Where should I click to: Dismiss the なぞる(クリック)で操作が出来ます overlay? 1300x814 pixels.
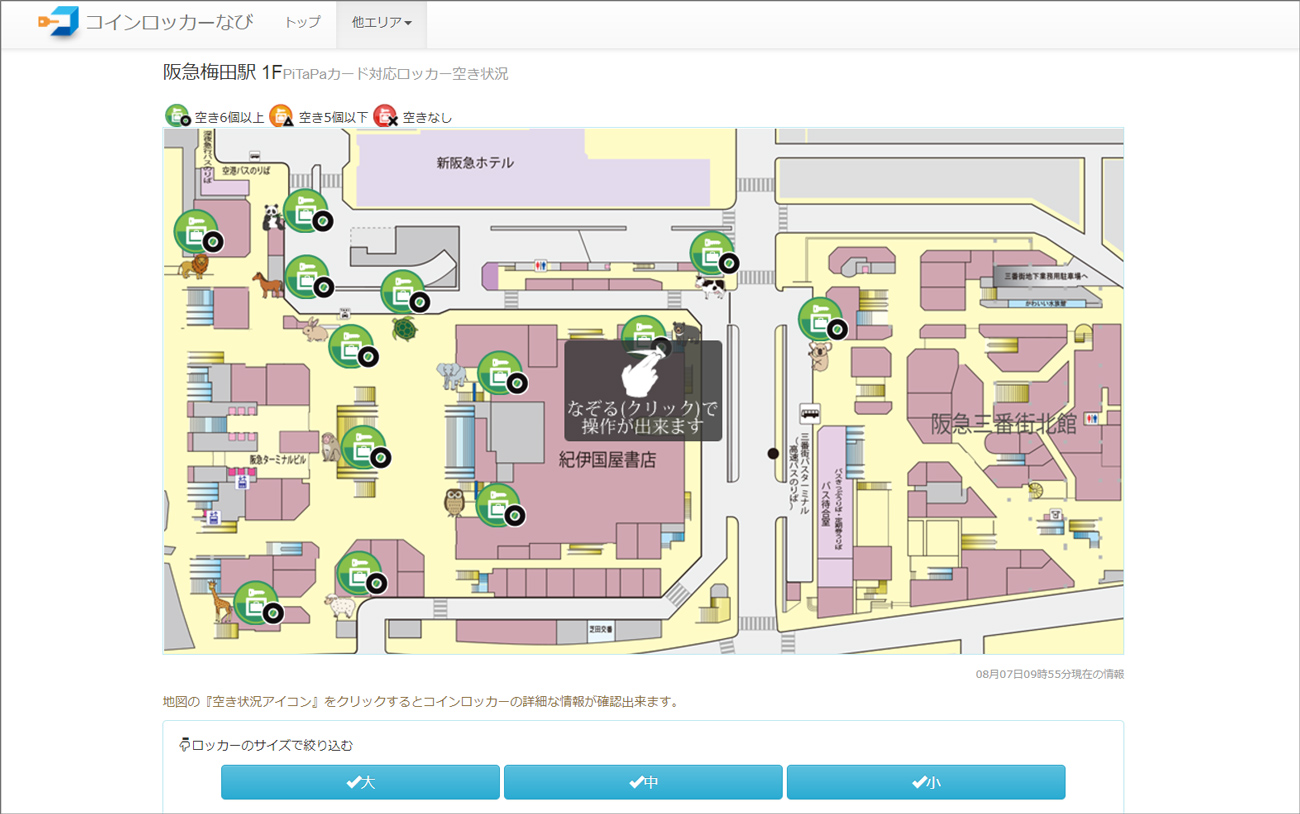[x=643, y=391]
